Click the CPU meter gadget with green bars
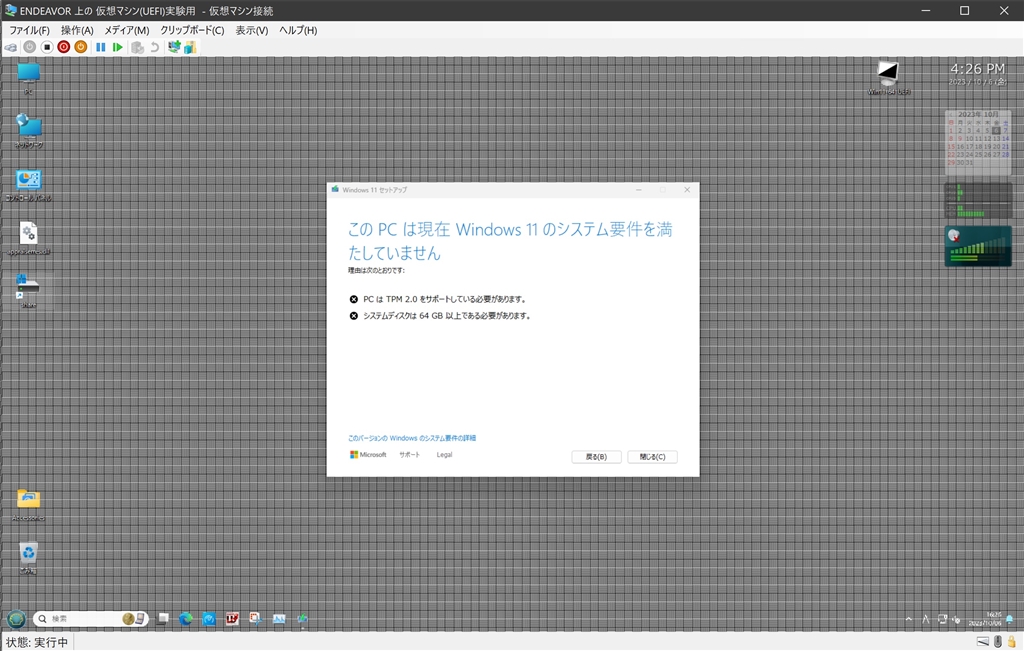The width and height of the screenshot is (1024, 651). pyautogui.click(x=978, y=200)
